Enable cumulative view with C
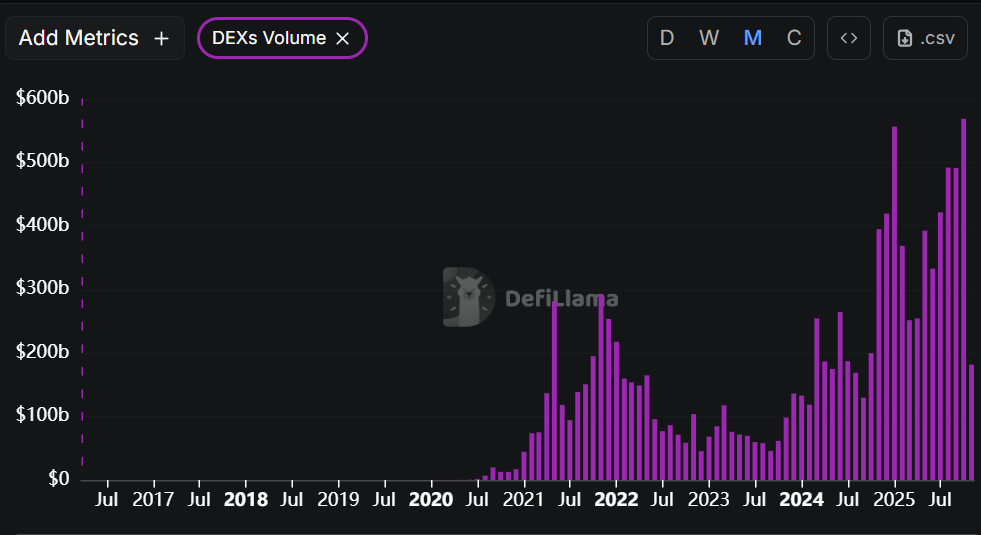 (794, 38)
